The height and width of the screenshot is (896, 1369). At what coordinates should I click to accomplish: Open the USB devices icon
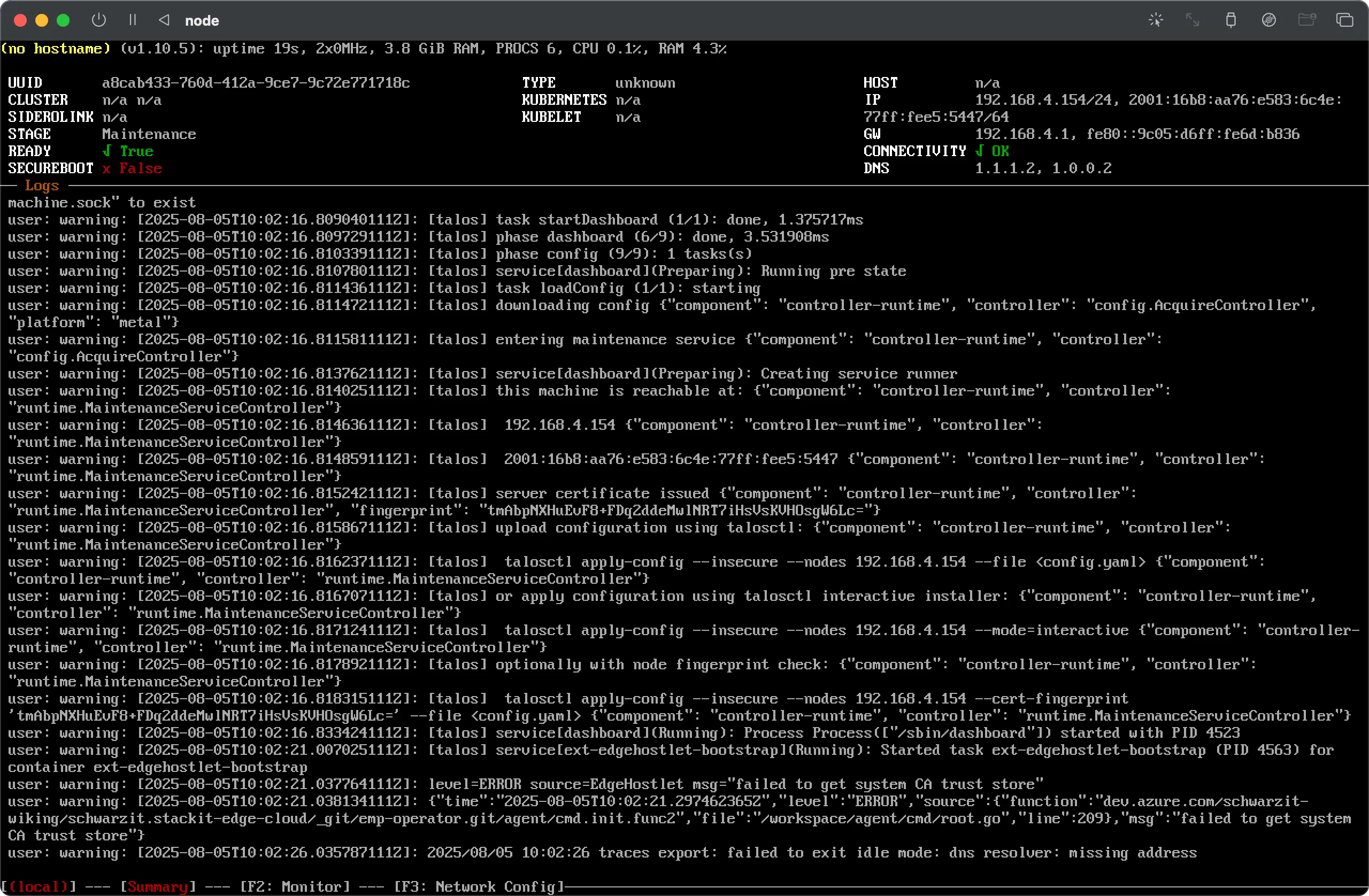(1231, 20)
